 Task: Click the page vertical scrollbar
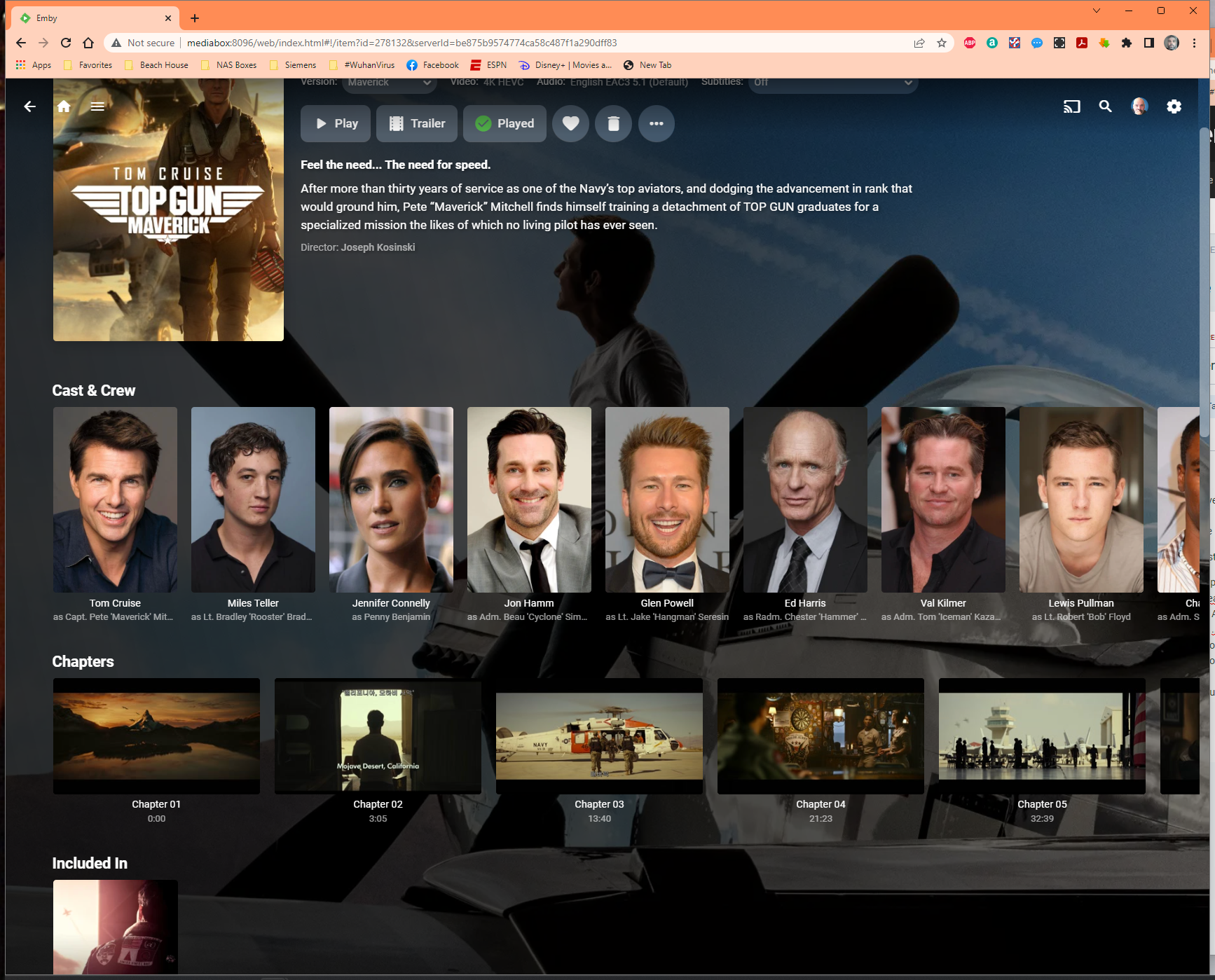(1204, 282)
